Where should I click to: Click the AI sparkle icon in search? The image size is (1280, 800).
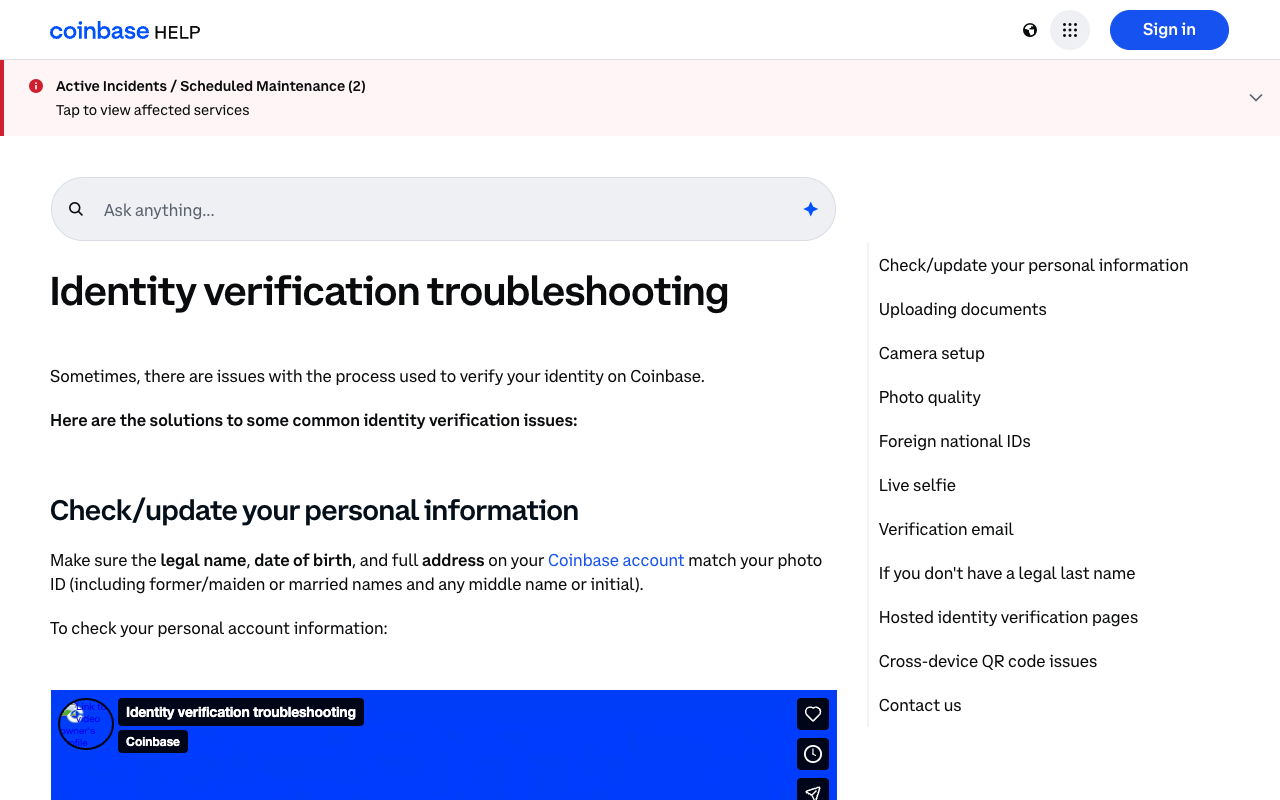click(x=810, y=209)
